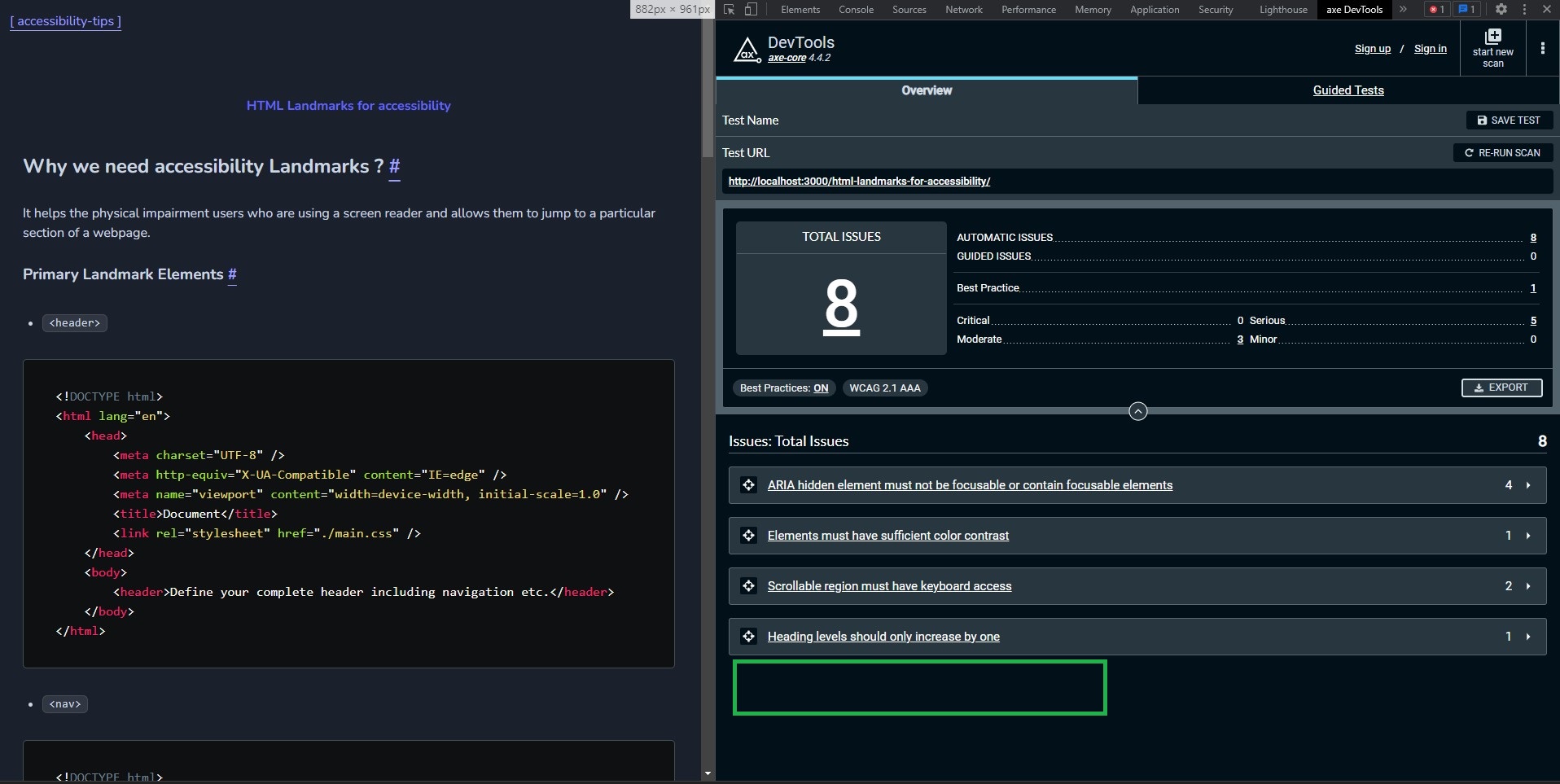Expand heading levels issue arrow
The width and height of the screenshot is (1560, 784).
click(1528, 637)
